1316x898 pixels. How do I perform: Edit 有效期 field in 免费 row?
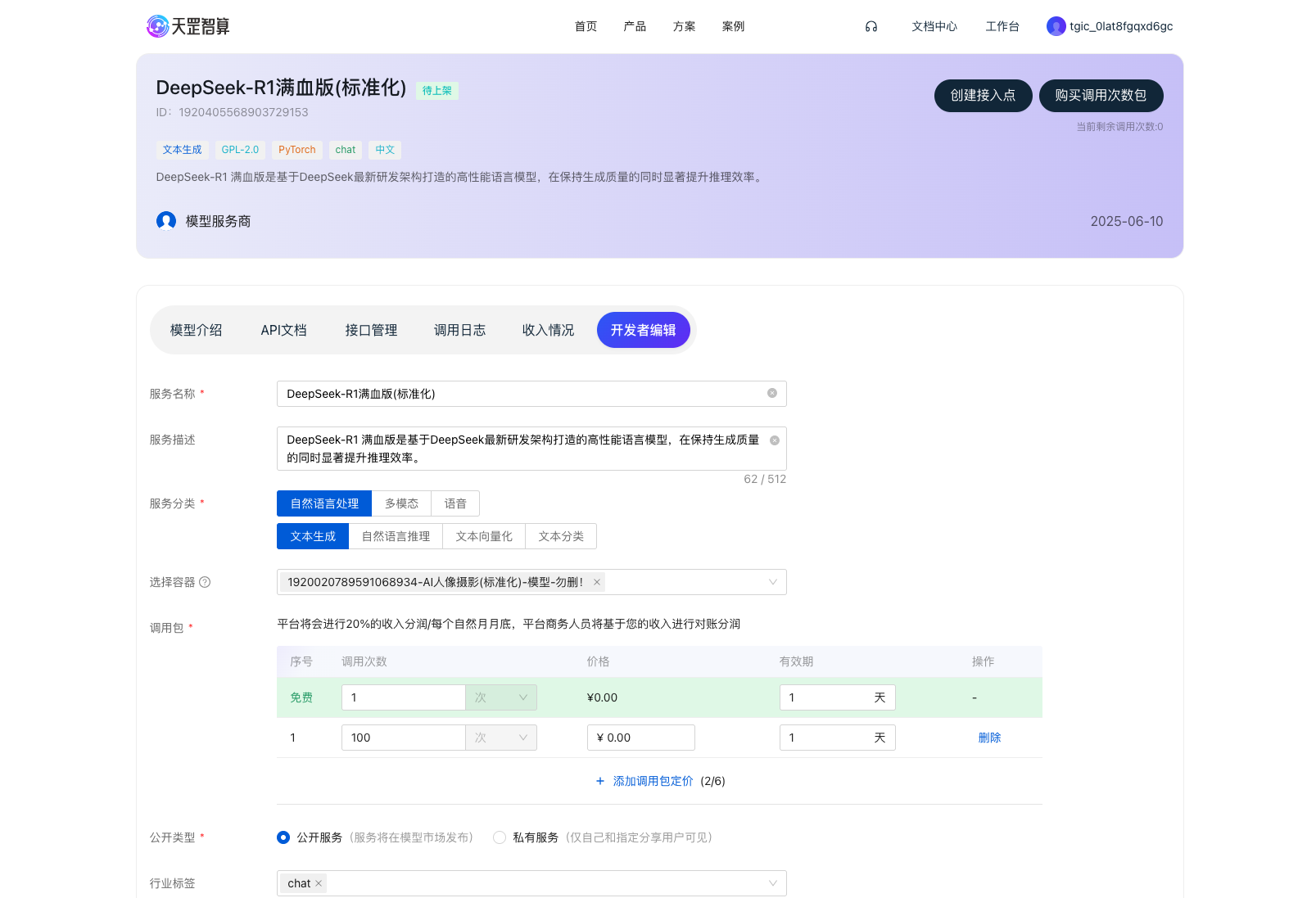click(838, 697)
